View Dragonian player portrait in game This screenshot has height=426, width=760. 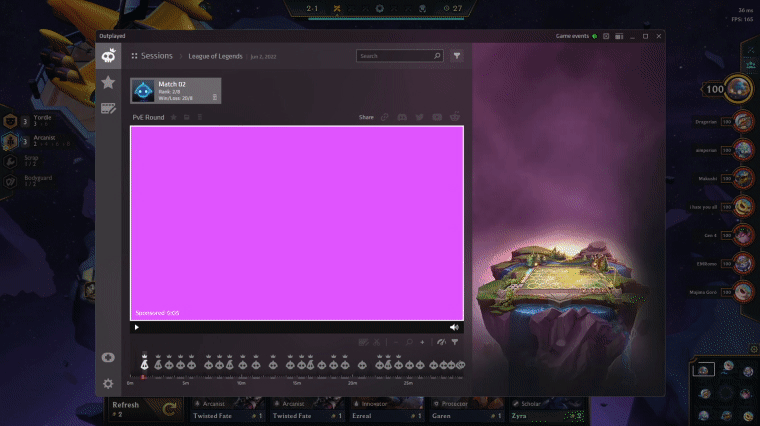tap(743, 122)
